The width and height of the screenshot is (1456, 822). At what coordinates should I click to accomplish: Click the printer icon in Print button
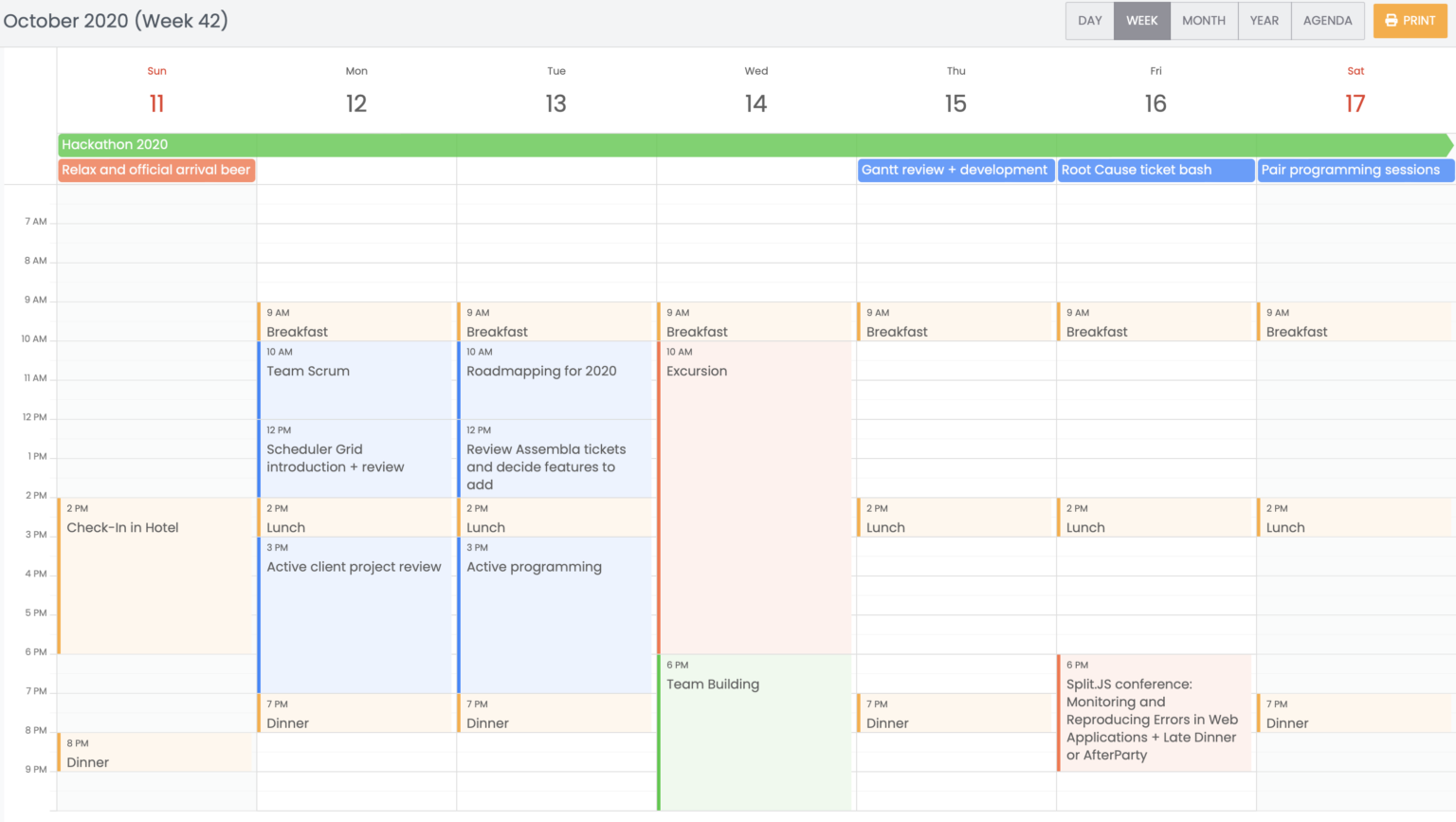[x=1391, y=21]
